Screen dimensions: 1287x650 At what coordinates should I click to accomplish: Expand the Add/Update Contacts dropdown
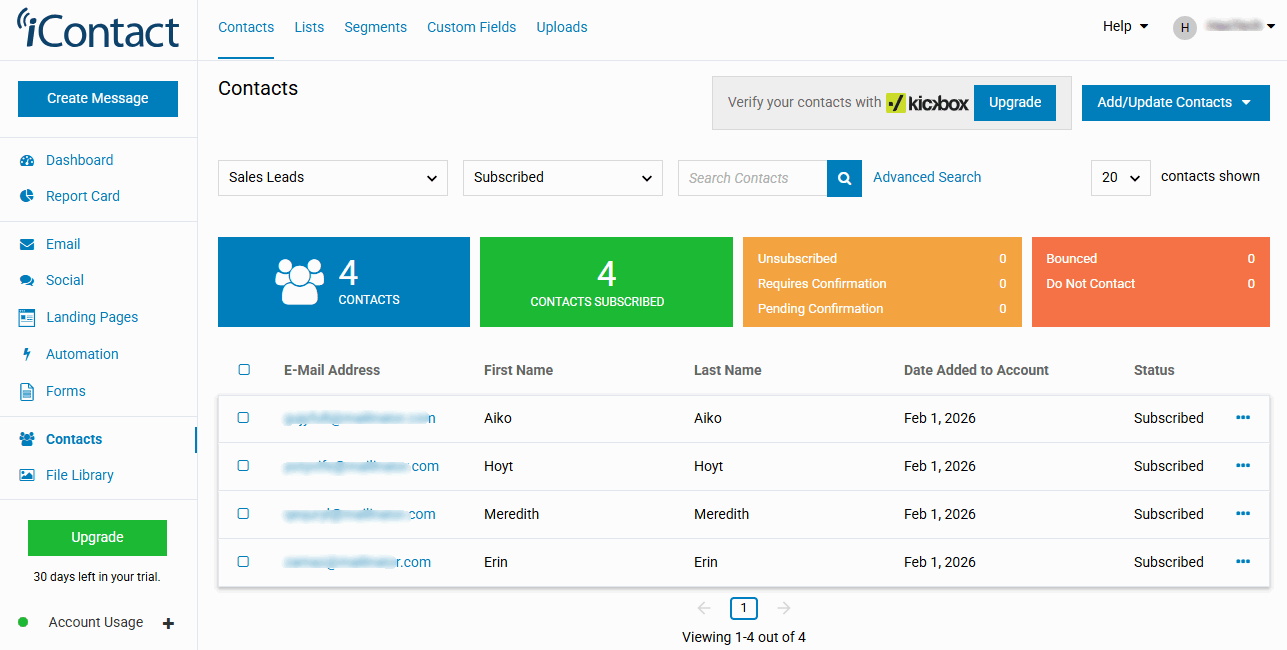pos(1175,102)
